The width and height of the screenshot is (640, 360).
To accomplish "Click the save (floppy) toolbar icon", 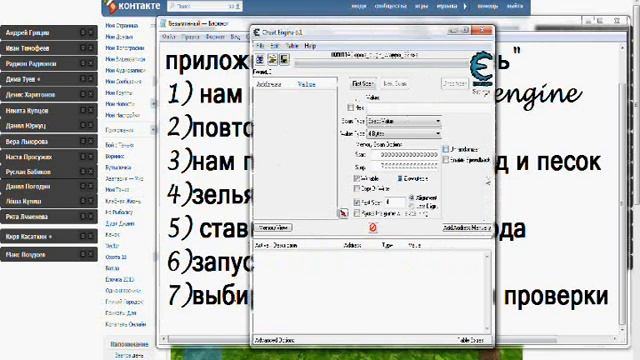I will pos(284,60).
